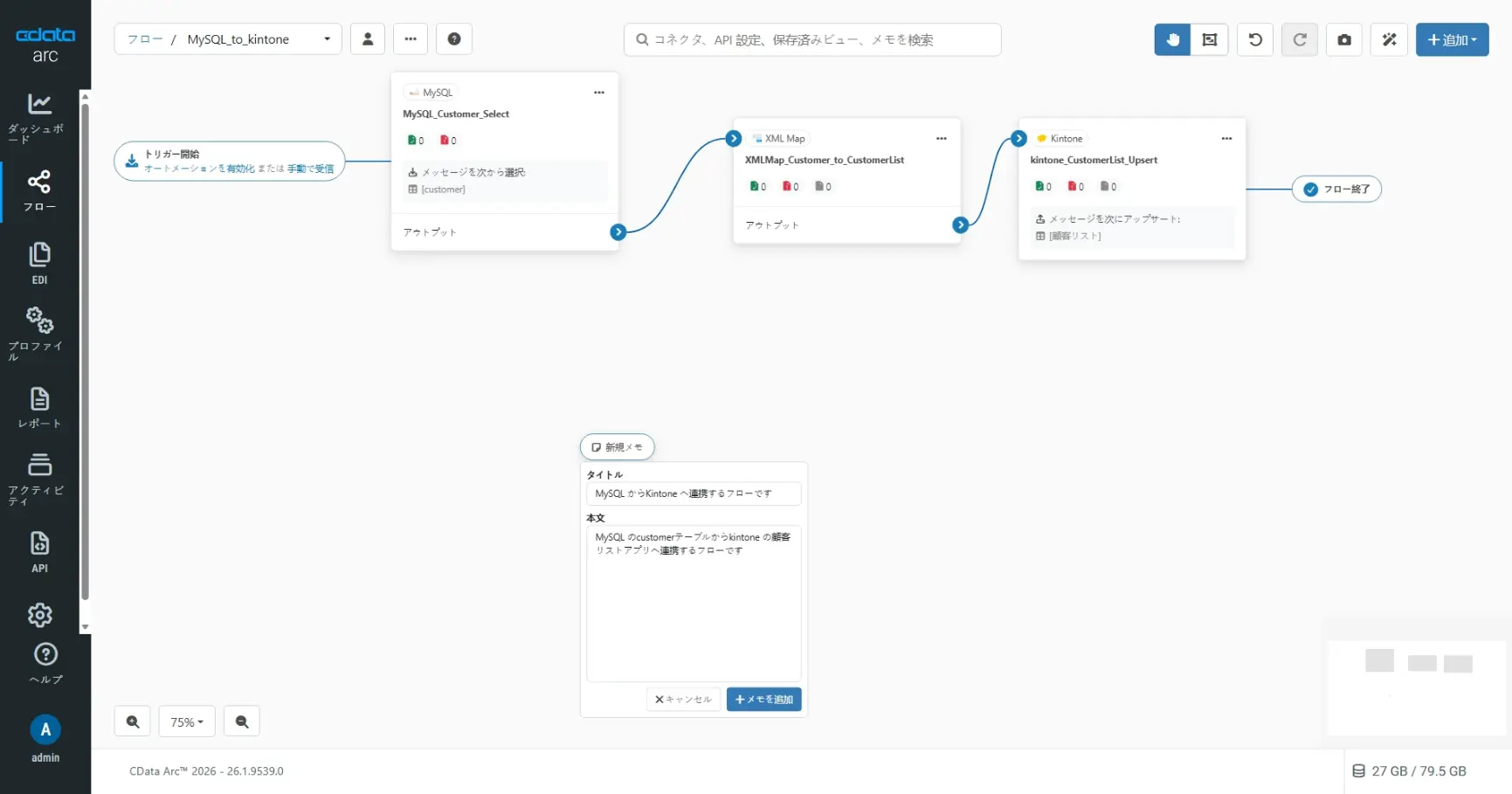Undo the last flow change
This screenshot has width=1512, height=794.
[x=1255, y=39]
